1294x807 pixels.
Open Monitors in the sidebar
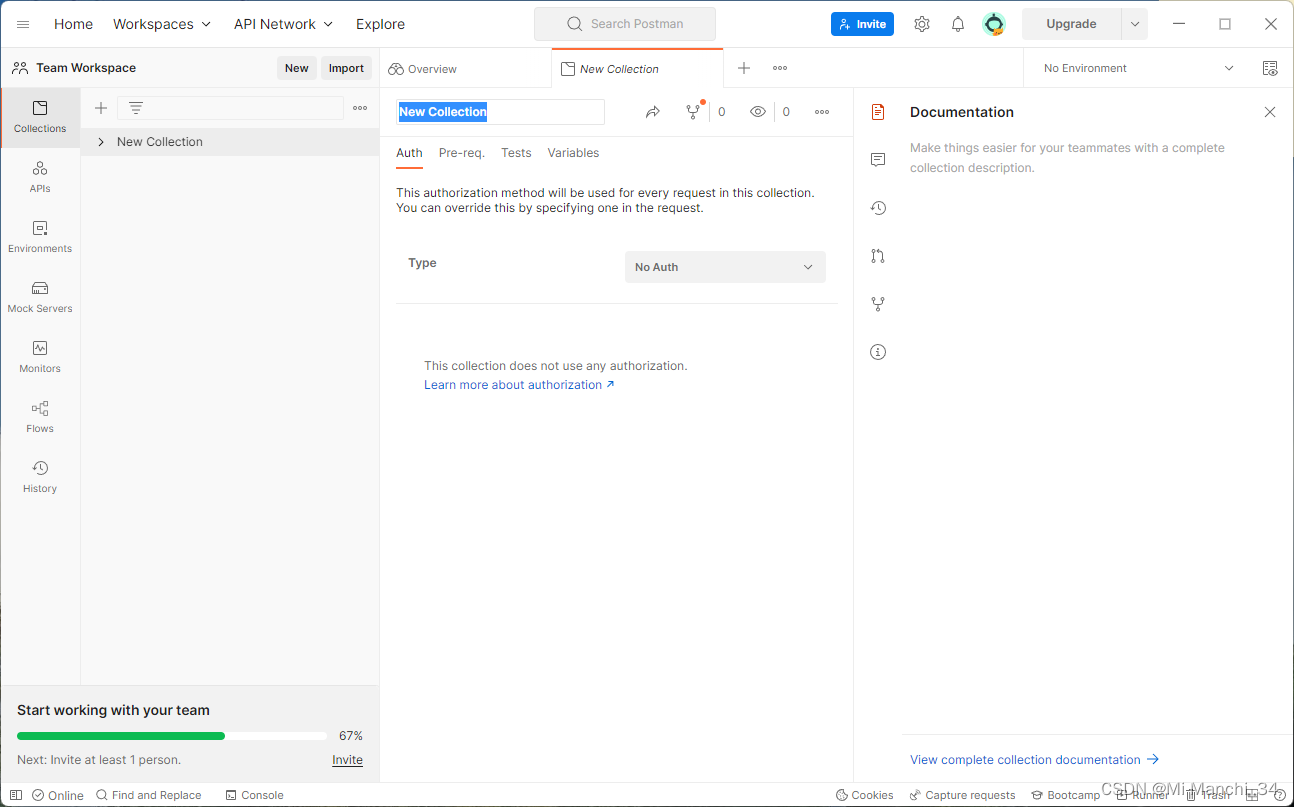click(x=40, y=357)
